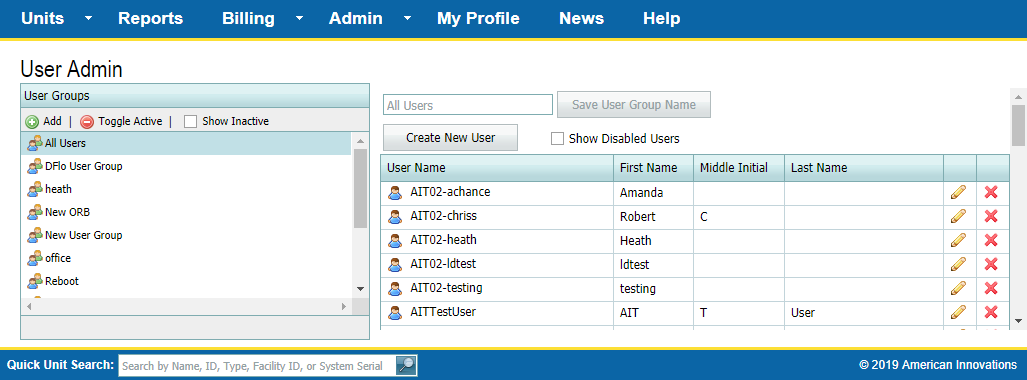Expand the Units menu dropdown arrow
Image resolution: width=1027 pixels, height=380 pixels.
[88, 18]
